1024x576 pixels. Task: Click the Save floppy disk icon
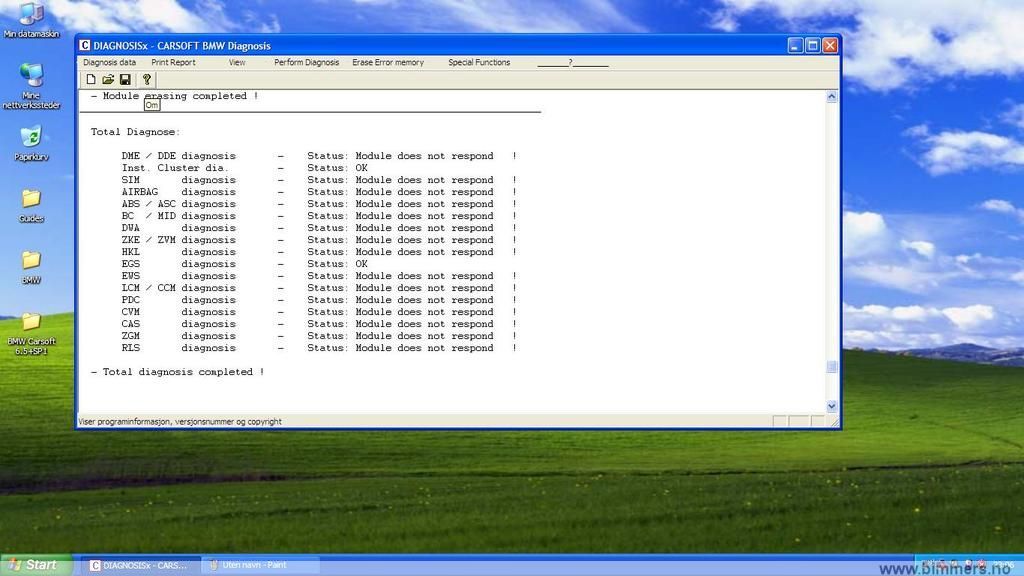coord(125,80)
